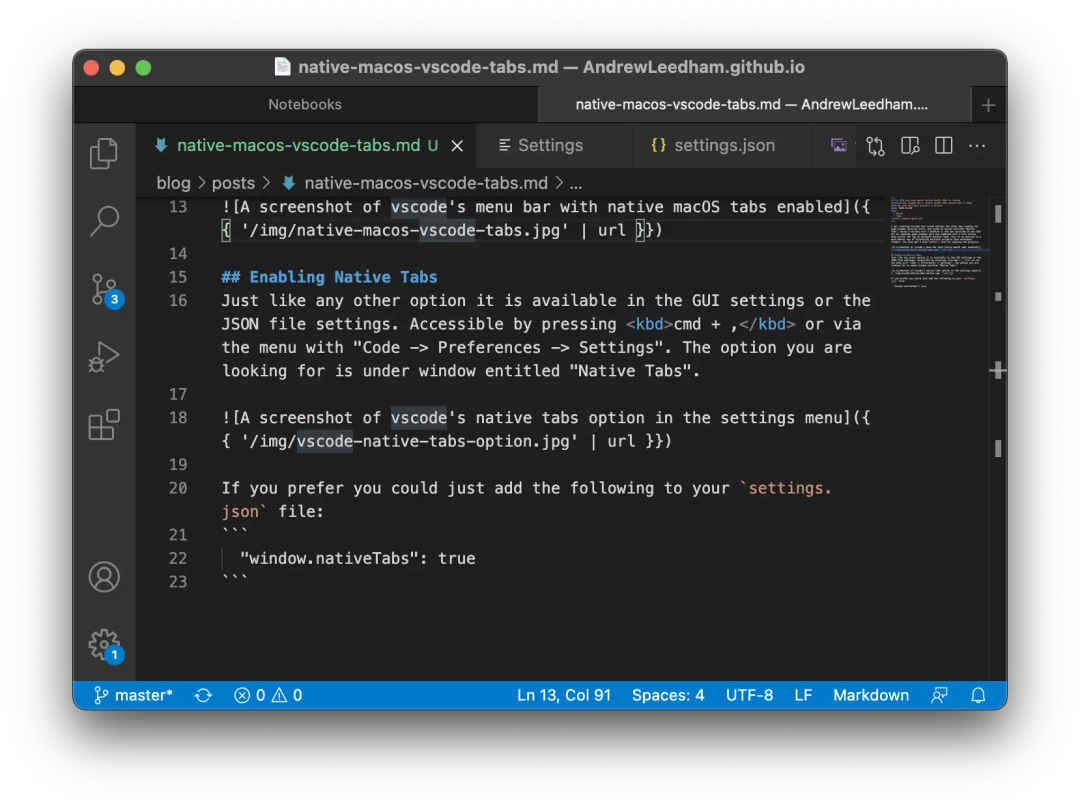The width and height of the screenshot is (1080, 806).
Task: Change indentation via Spaces: 4
Action: tap(668, 695)
